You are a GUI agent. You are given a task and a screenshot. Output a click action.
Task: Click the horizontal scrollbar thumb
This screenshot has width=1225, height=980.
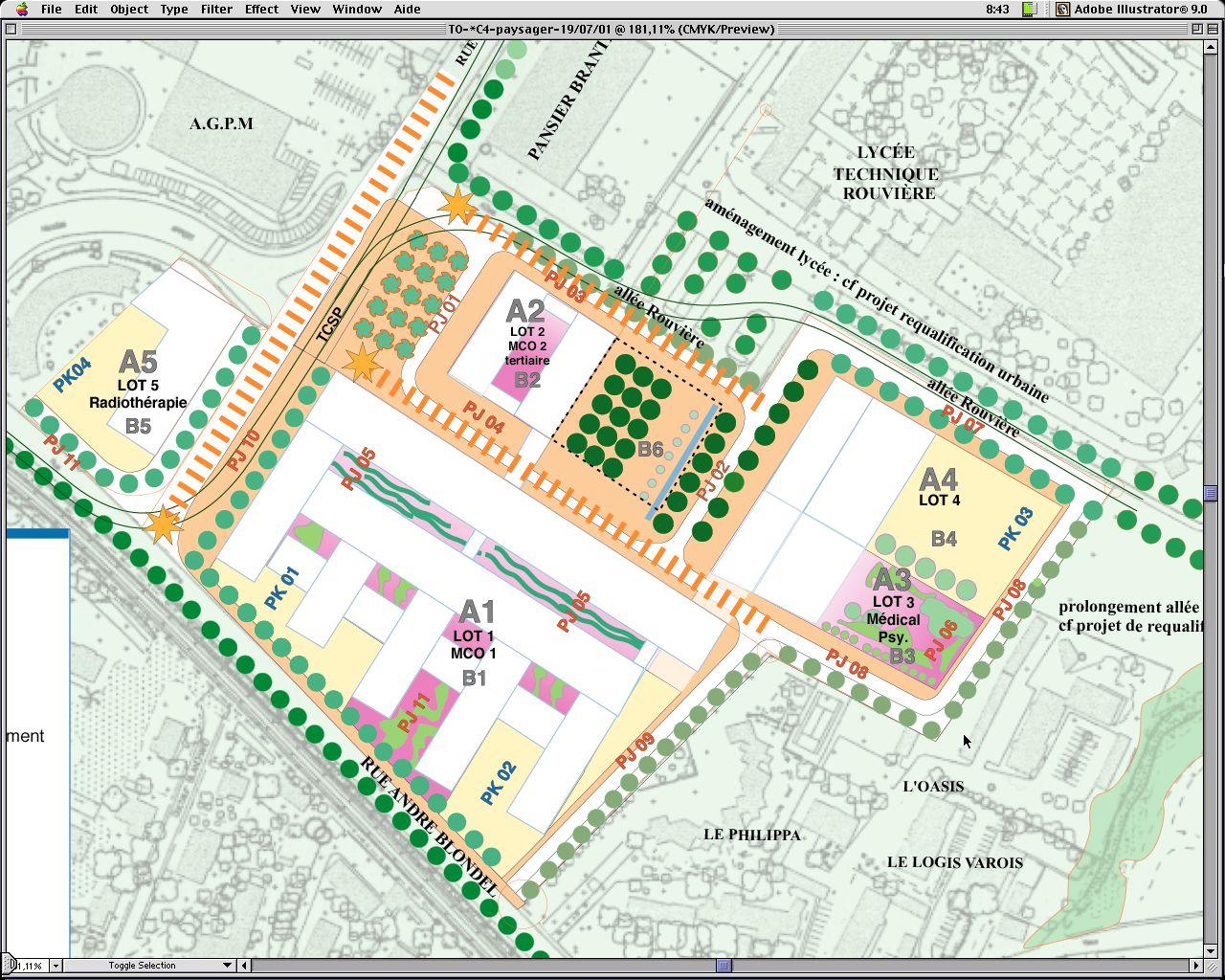[x=724, y=966]
